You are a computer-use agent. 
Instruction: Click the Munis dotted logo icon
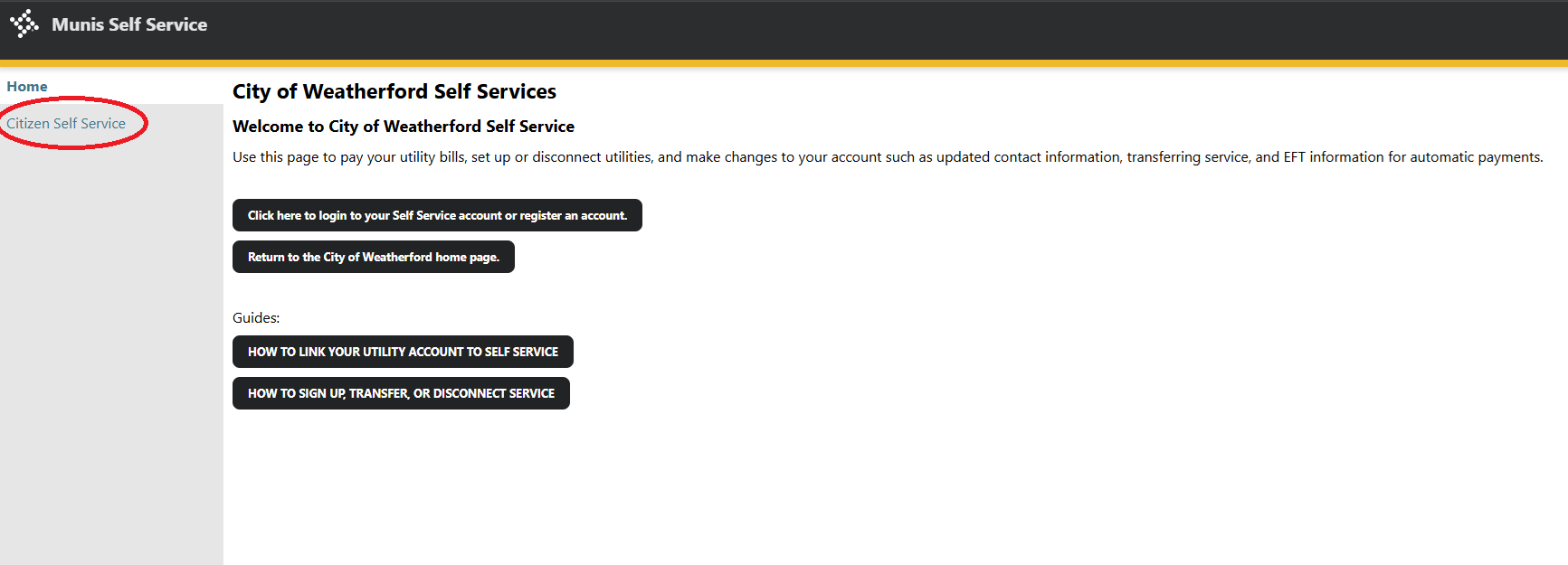click(x=24, y=24)
